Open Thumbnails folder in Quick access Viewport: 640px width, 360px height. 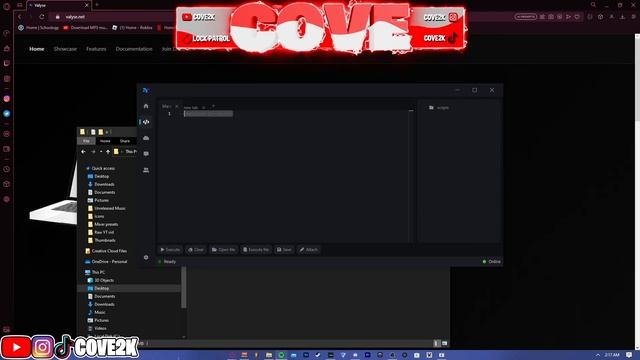102,240
